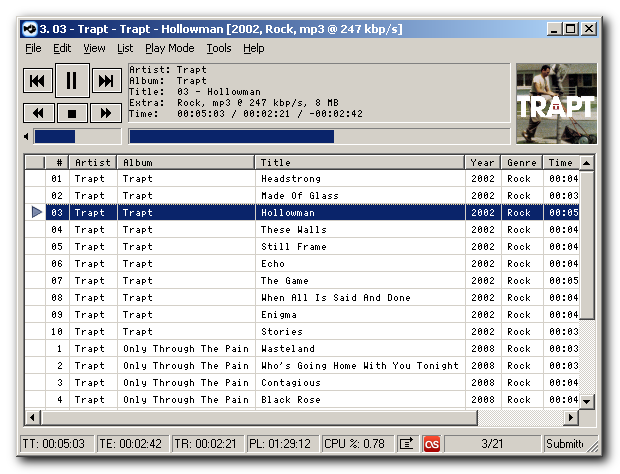Sort playlist by Genre column
The height and width of the screenshot is (474, 620).
point(522,162)
